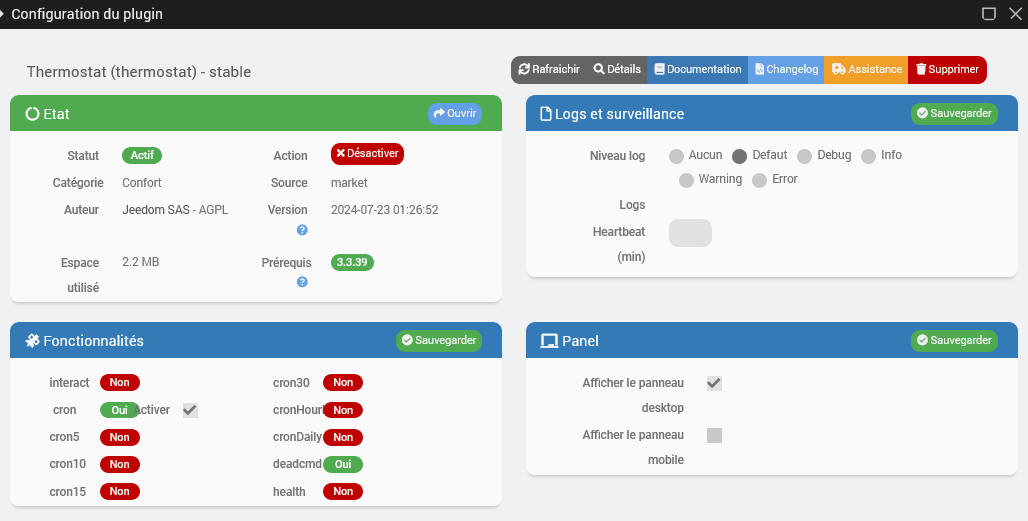Click the red Désactiver button

367,154
